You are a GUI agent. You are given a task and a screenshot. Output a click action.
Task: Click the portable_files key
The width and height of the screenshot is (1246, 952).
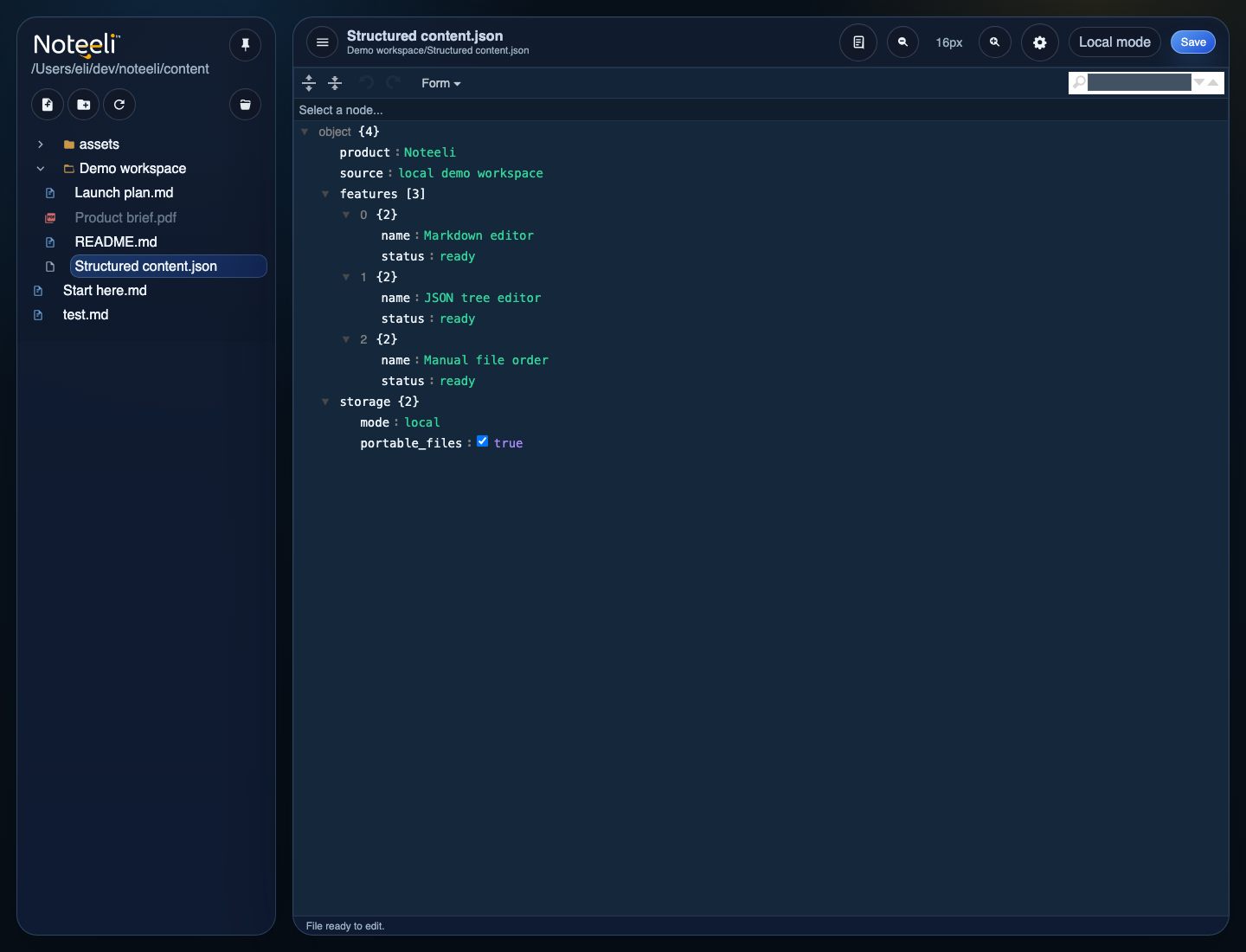point(411,443)
